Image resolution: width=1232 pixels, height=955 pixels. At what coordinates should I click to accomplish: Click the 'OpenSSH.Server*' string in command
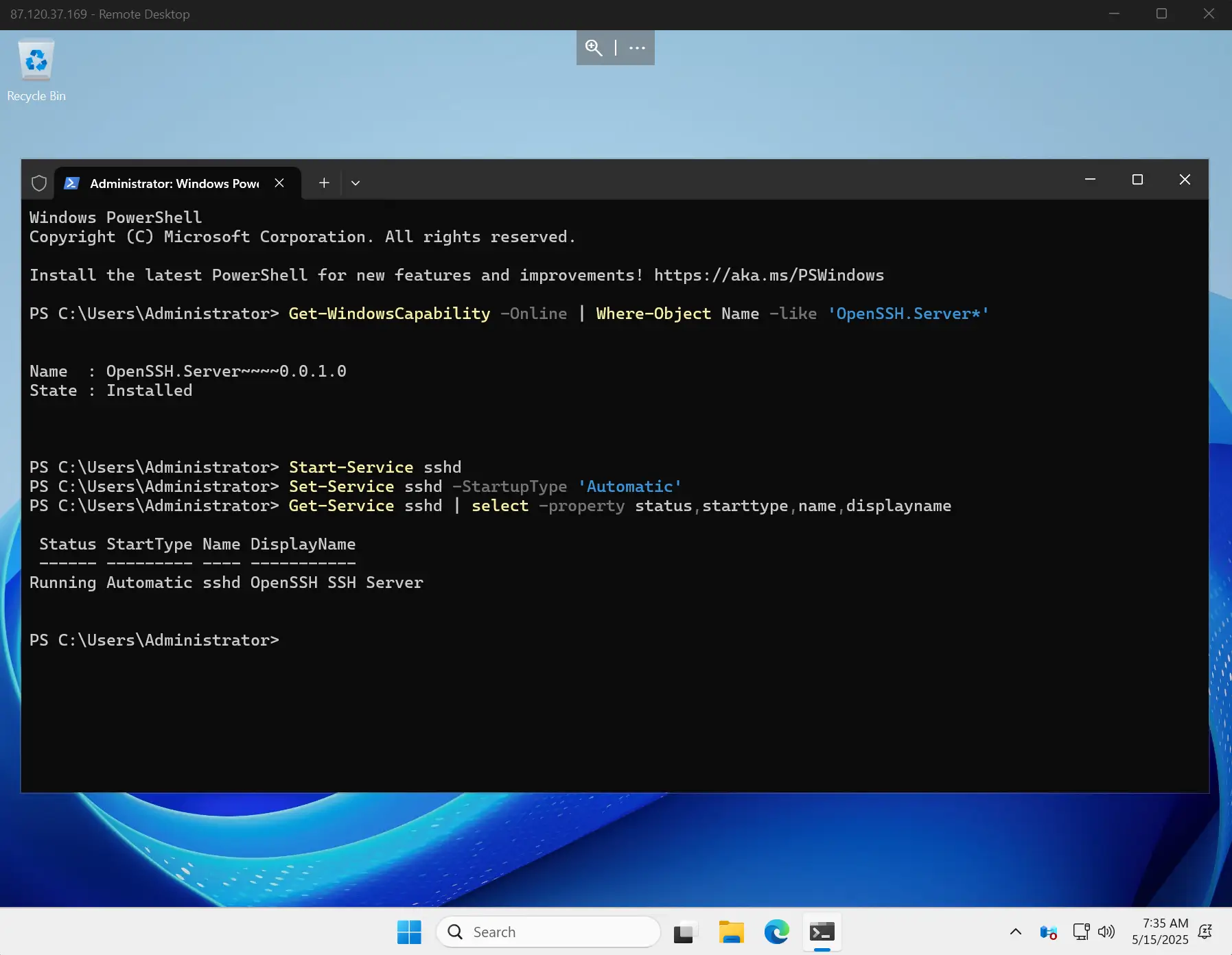(x=908, y=314)
